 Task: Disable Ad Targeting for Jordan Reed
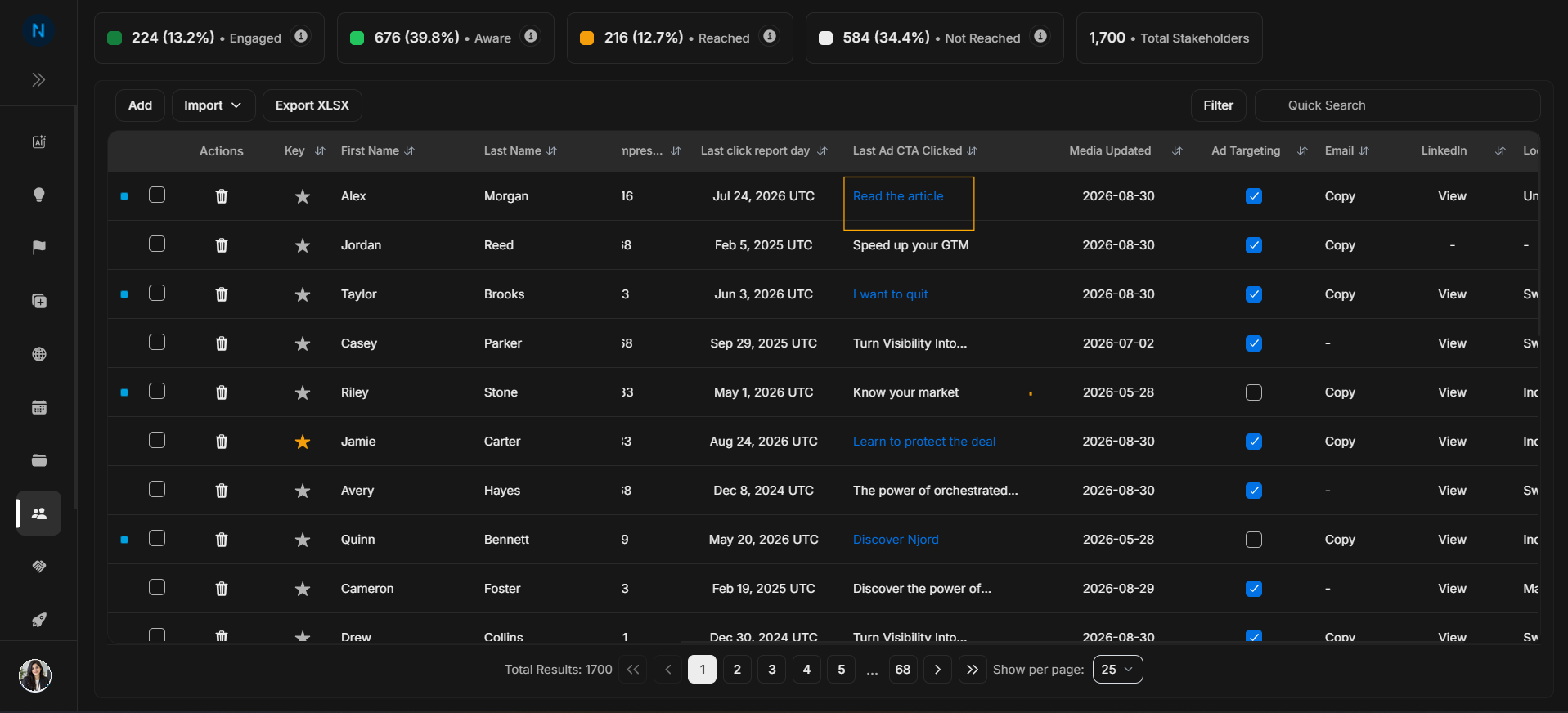1253,245
